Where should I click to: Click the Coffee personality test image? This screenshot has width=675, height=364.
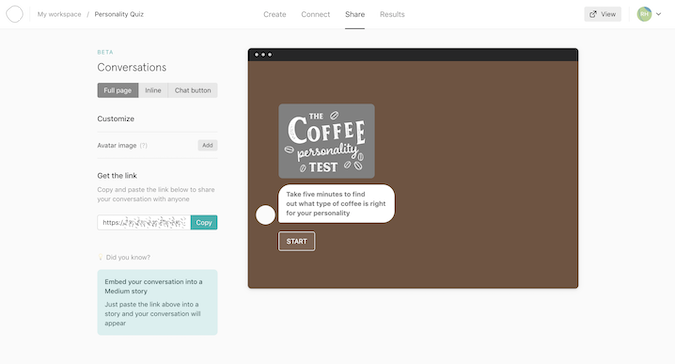[327, 141]
